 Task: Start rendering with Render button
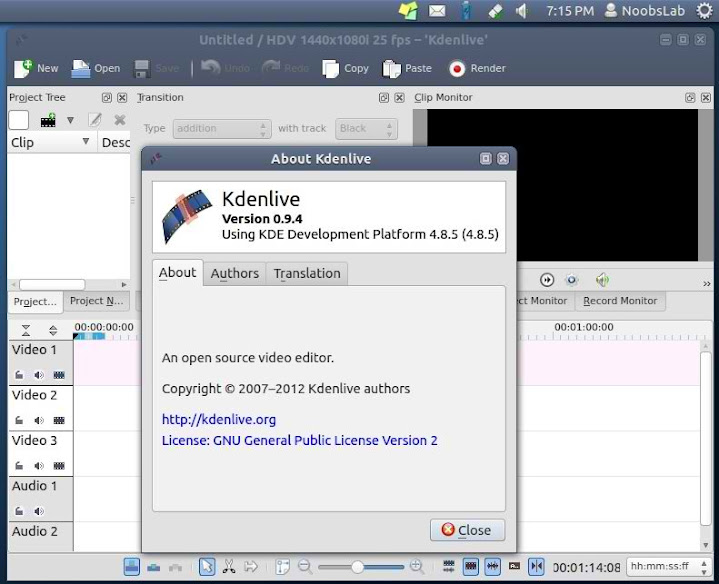pos(477,68)
